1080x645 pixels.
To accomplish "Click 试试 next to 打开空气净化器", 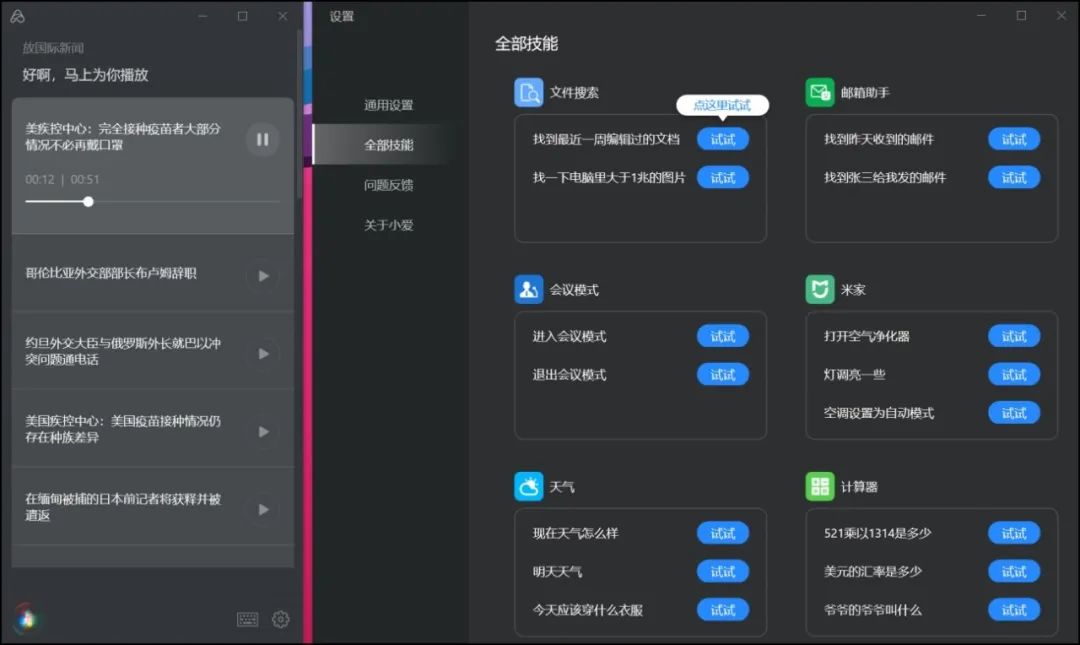I will click(x=1014, y=336).
